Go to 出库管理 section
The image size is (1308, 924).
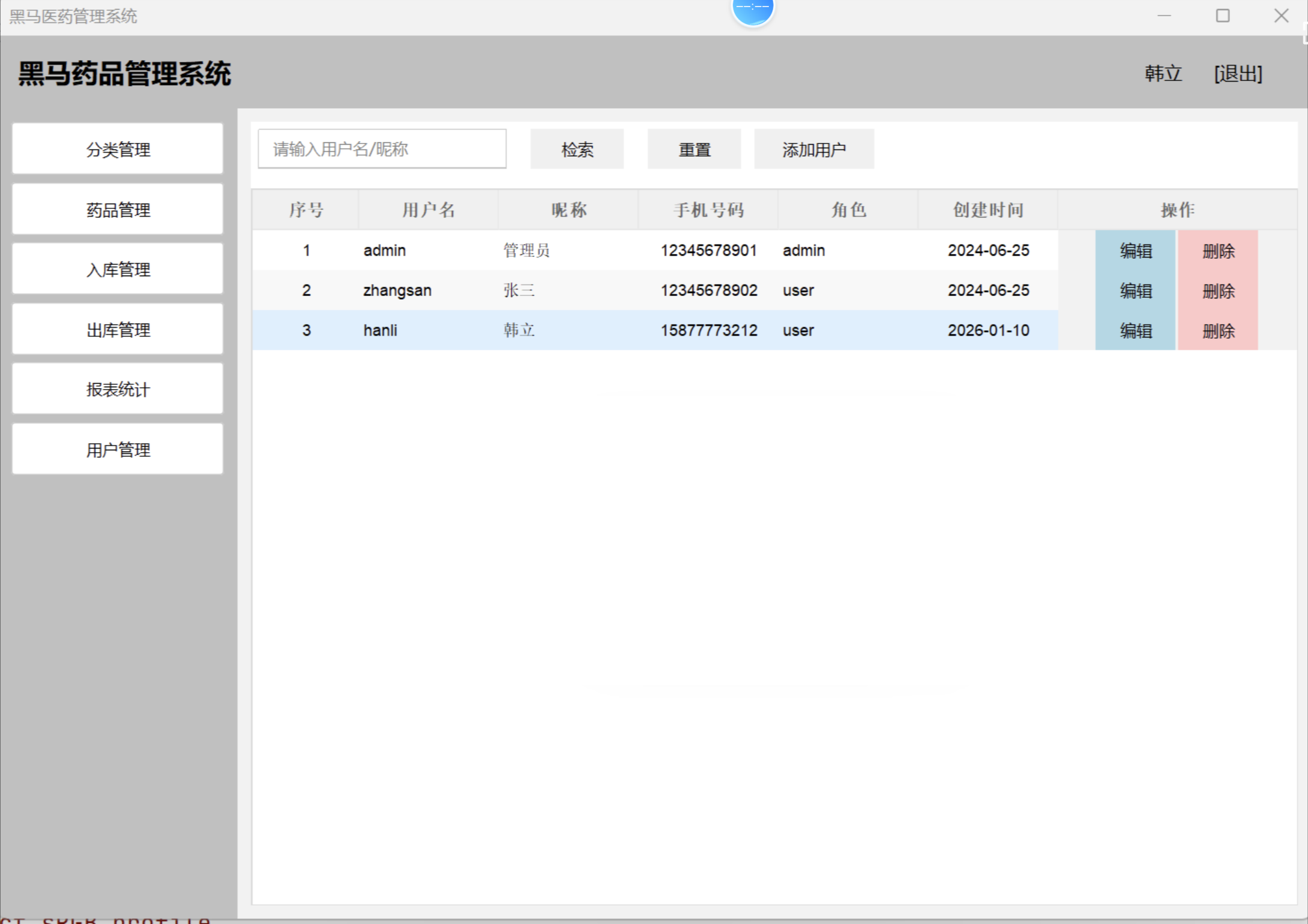(118, 330)
